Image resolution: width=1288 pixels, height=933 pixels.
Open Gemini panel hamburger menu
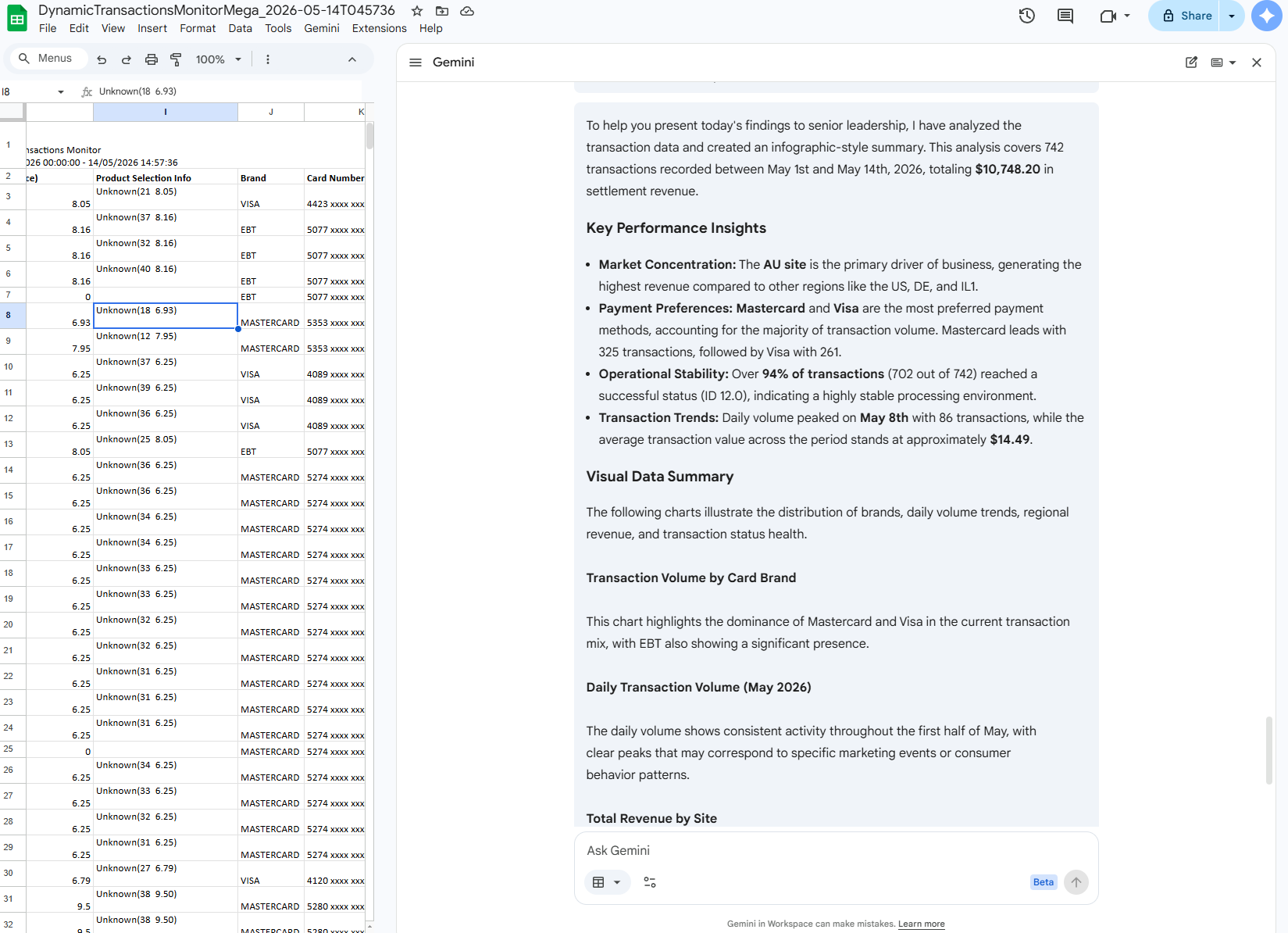[x=416, y=63]
